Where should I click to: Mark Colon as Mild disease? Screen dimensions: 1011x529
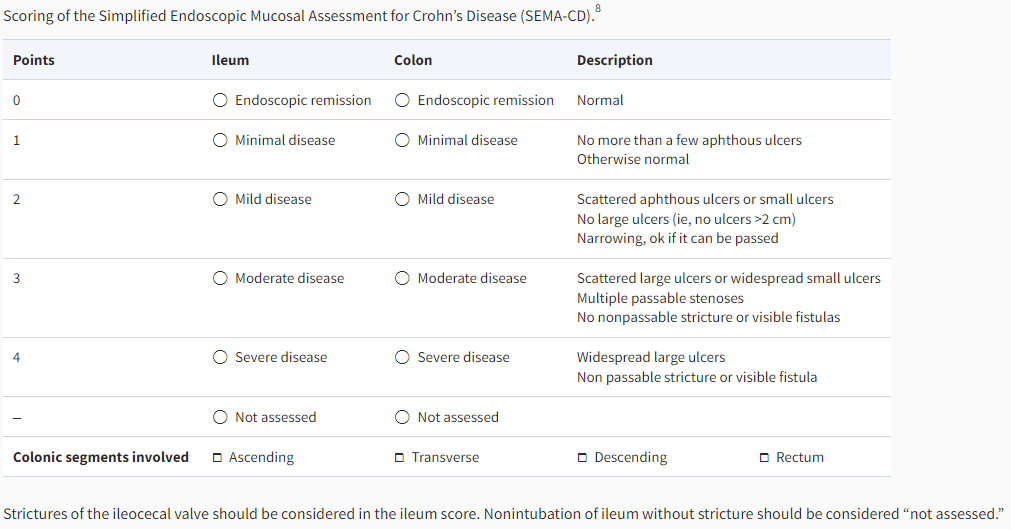pyautogui.click(x=402, y=199)
